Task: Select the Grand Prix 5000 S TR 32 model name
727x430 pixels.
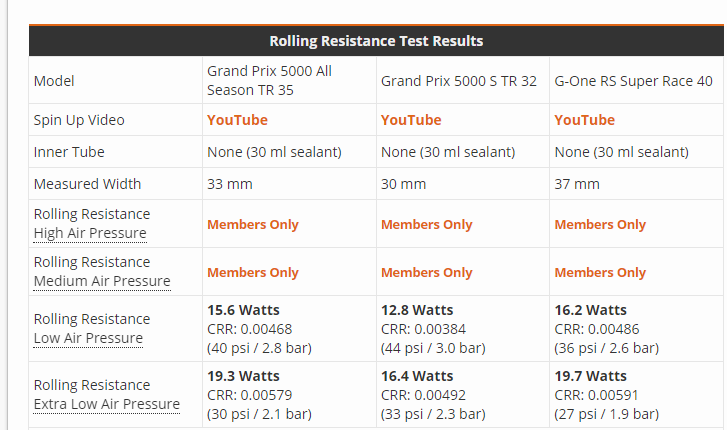Action: click(459, 81)
